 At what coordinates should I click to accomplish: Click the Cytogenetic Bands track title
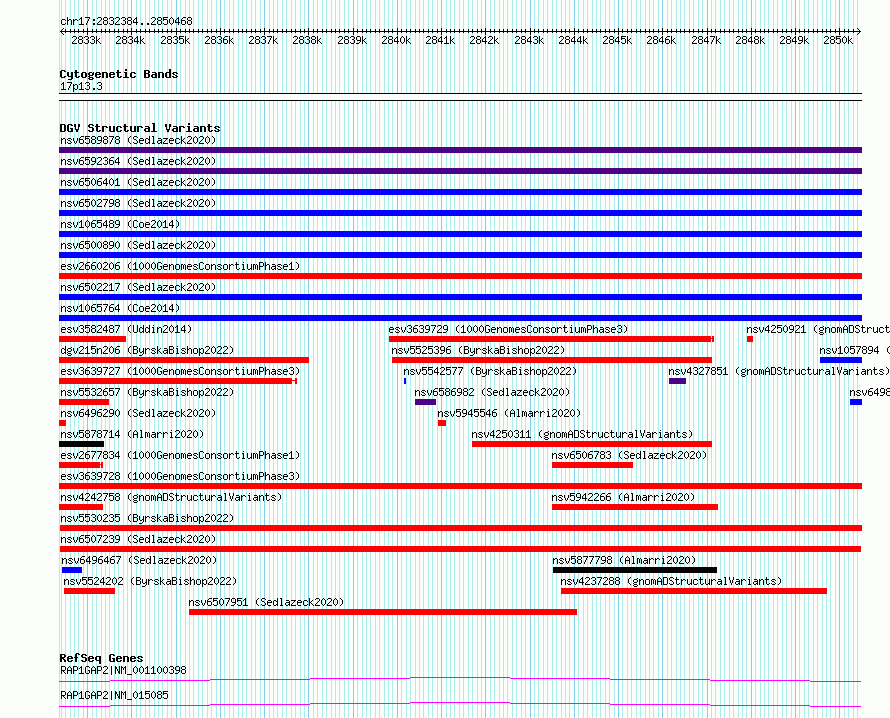[119, 74]
